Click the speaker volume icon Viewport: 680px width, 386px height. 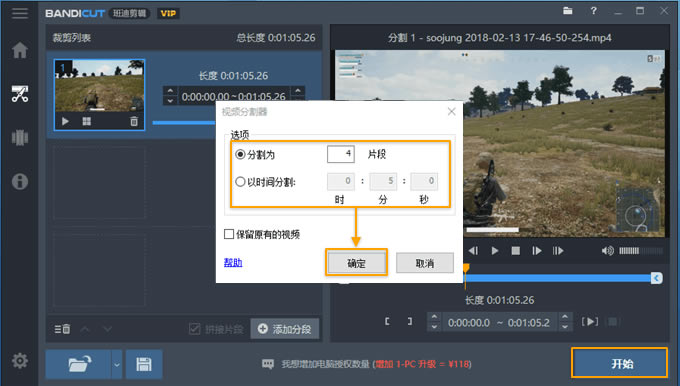608,251
